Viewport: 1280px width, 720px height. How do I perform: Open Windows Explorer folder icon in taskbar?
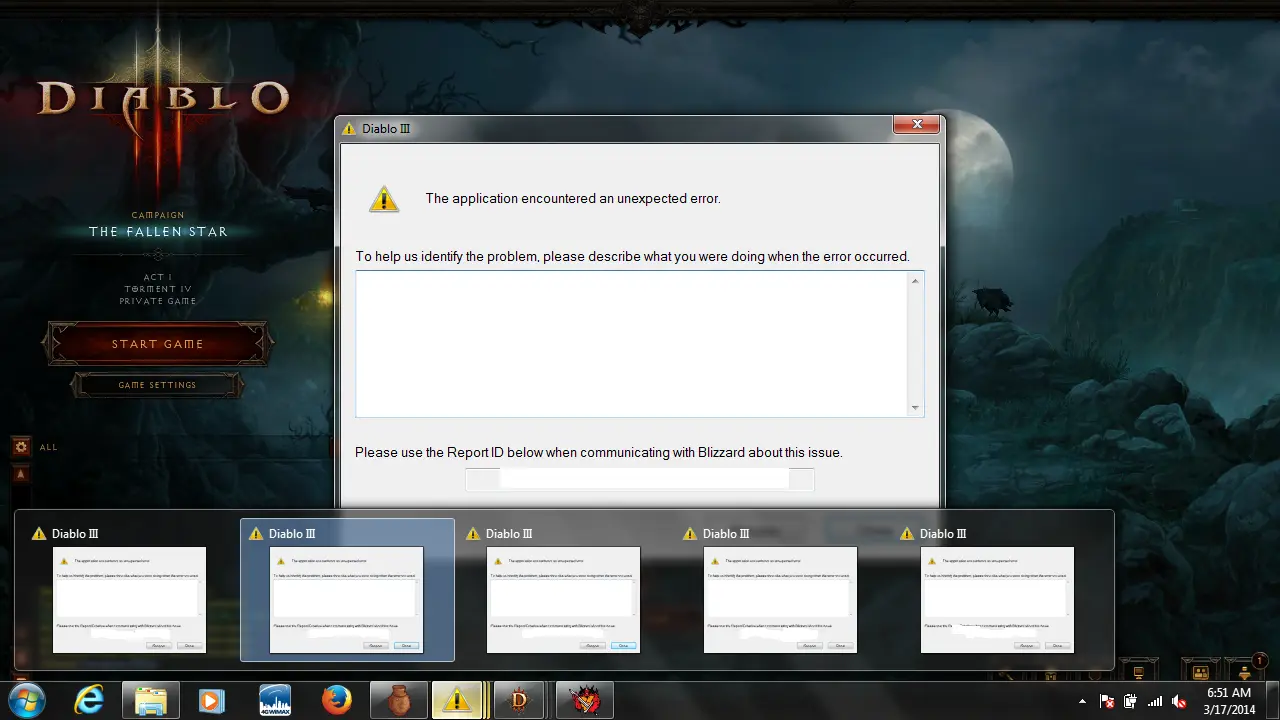pos(151,700)
